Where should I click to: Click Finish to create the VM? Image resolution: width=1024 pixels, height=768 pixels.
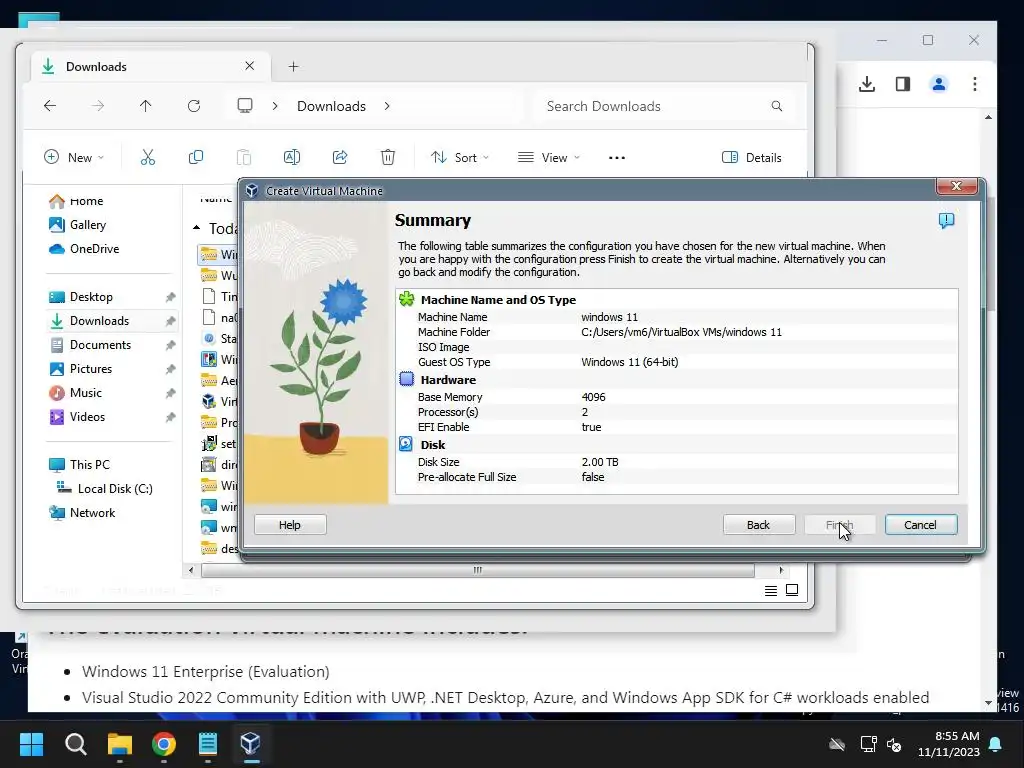tap(840, 525)
